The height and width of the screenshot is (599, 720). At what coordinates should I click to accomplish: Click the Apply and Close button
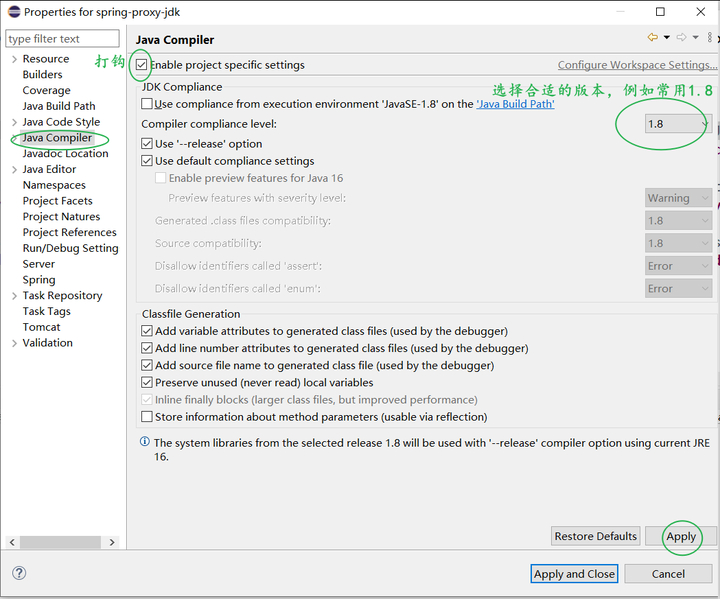[574, 574]
